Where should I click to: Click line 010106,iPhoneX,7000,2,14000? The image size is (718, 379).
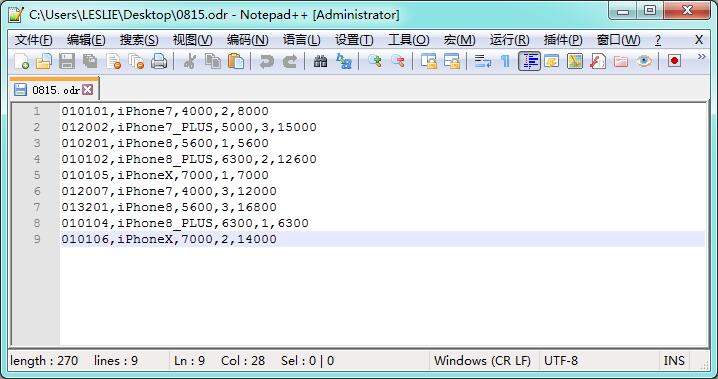pyautogui.click(x=169, y=239)
